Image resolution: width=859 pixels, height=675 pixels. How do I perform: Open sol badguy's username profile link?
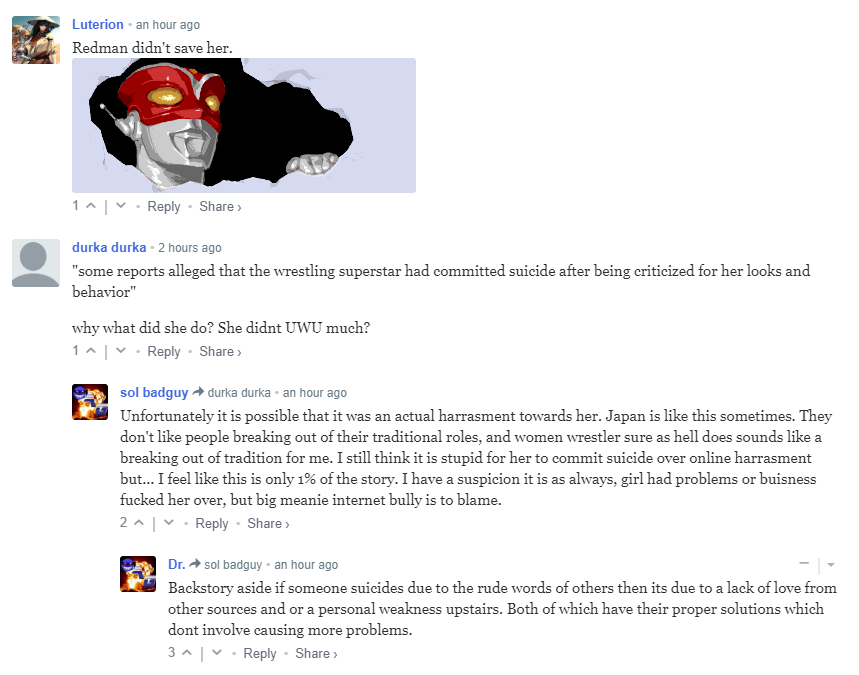point(154,392)
